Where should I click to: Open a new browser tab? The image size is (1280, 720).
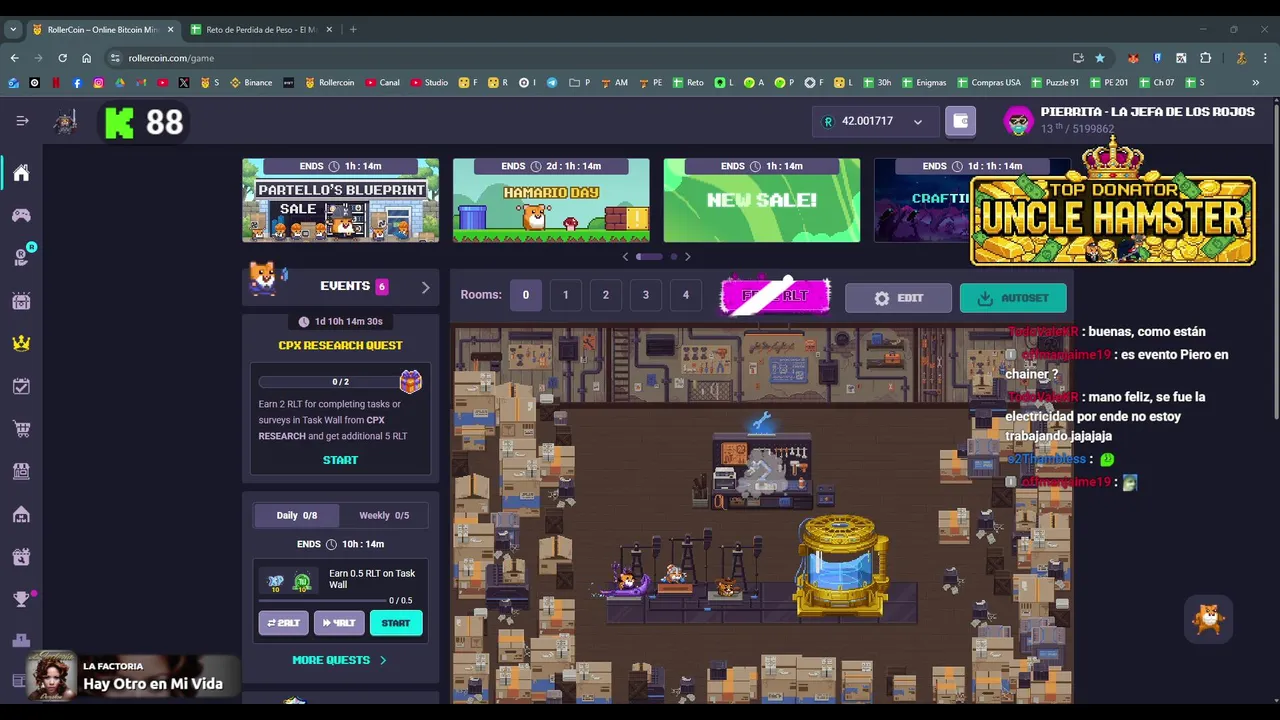pyautogui.click(x=353, y=29)
